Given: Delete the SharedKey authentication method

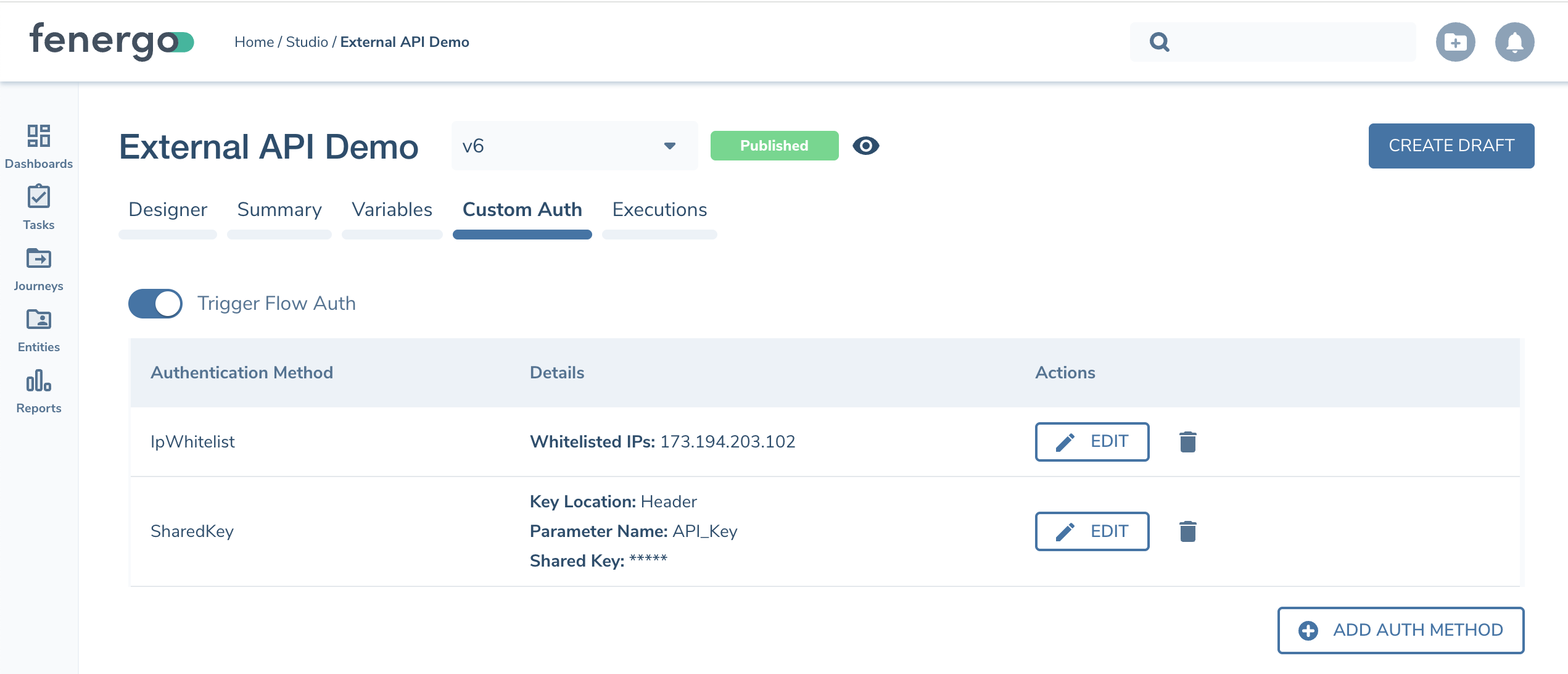Looking at the screenshot, I should 1187,531.
